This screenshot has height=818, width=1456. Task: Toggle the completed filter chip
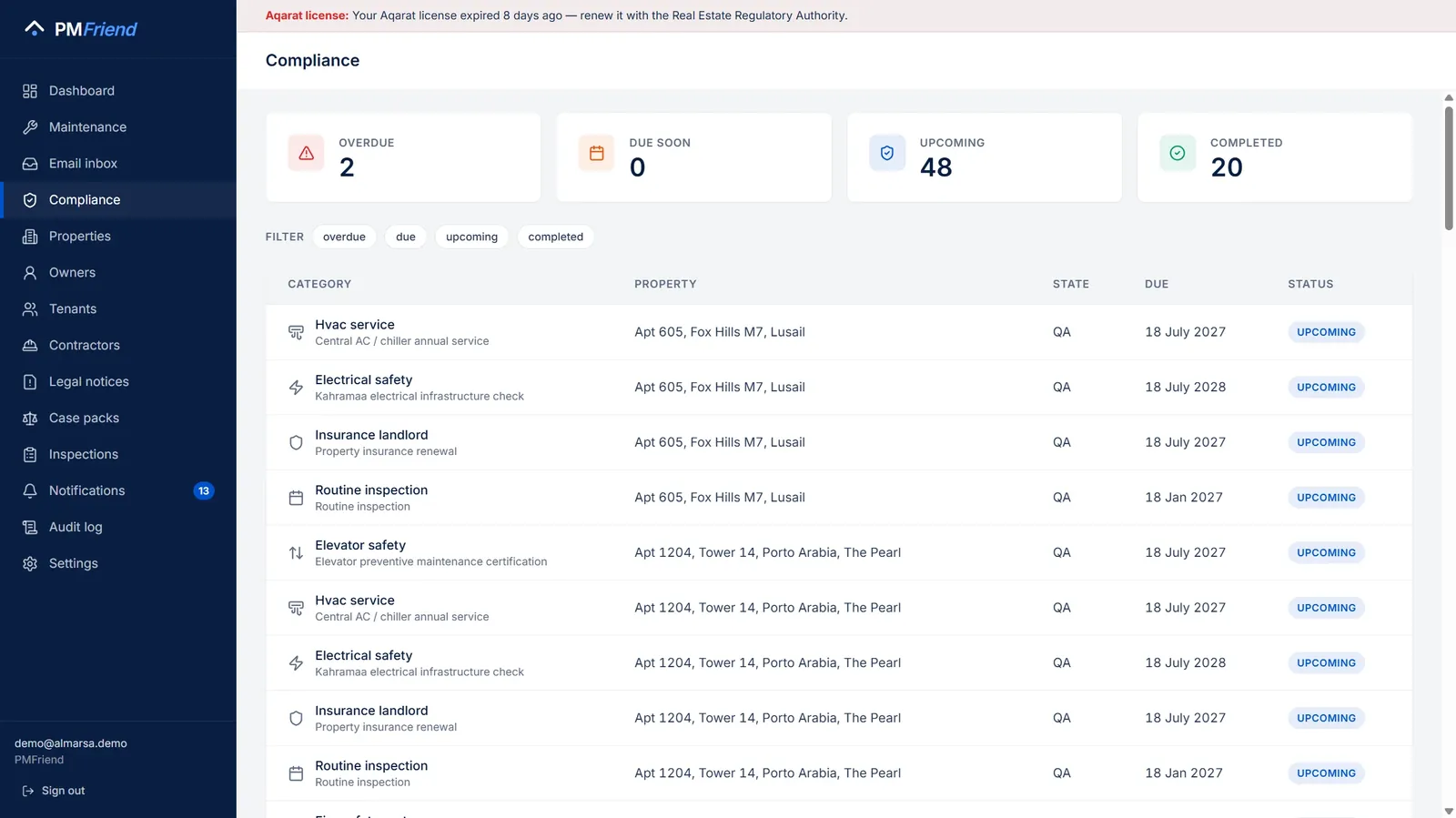555,237
